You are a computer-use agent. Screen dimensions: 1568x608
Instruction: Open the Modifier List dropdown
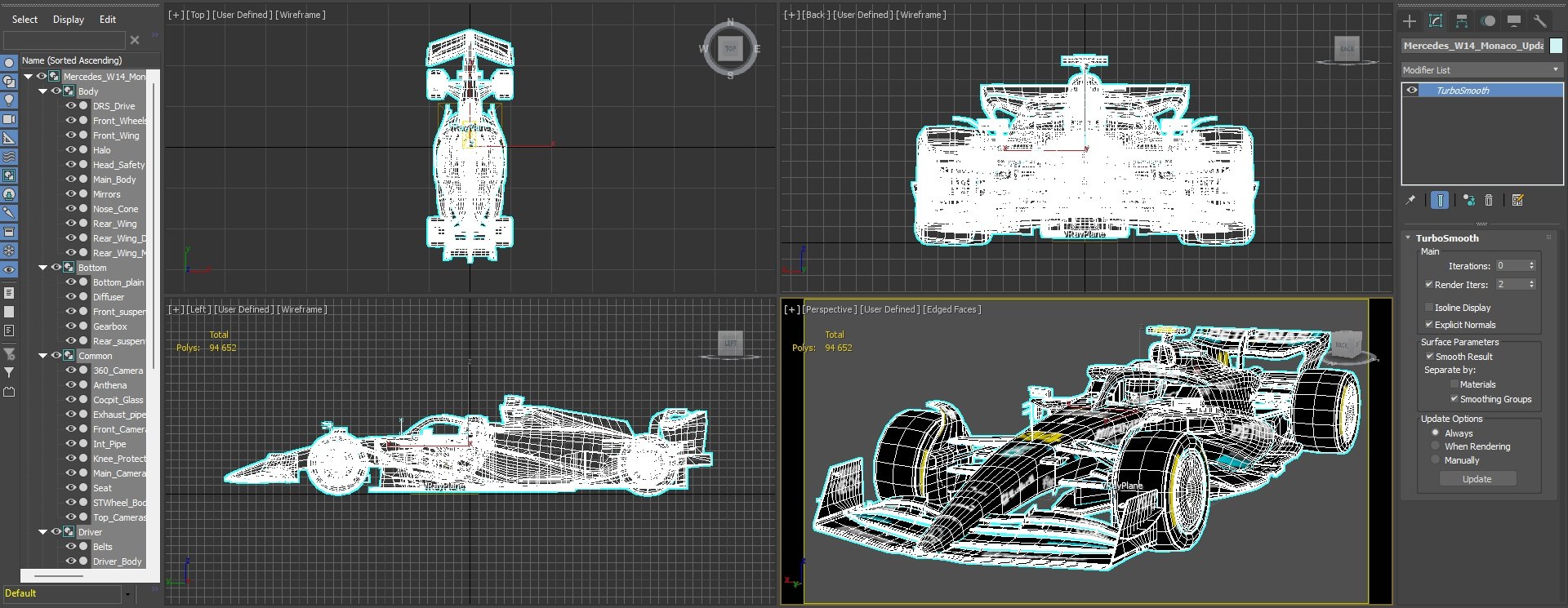(1481, 70)
